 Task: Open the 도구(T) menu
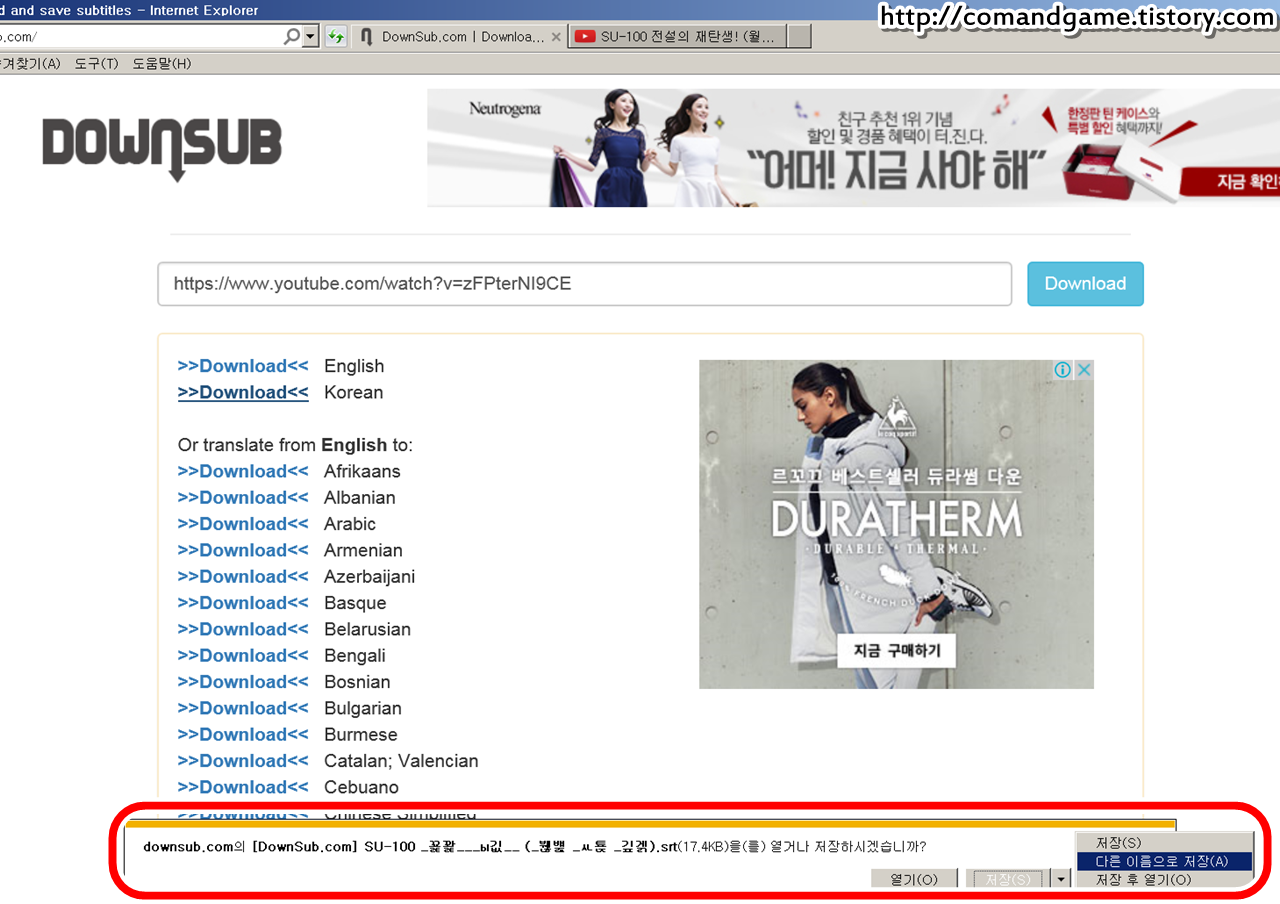click(x=96, y=64)
